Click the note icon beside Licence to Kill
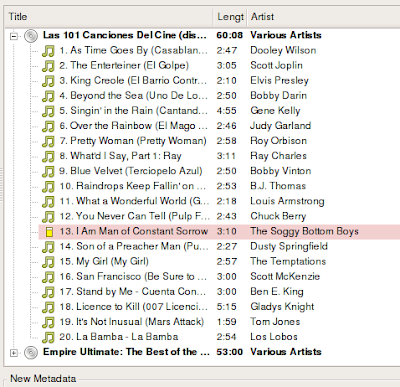Image resolution: width=400 pixels, height=387 pixels. (48, 307)
